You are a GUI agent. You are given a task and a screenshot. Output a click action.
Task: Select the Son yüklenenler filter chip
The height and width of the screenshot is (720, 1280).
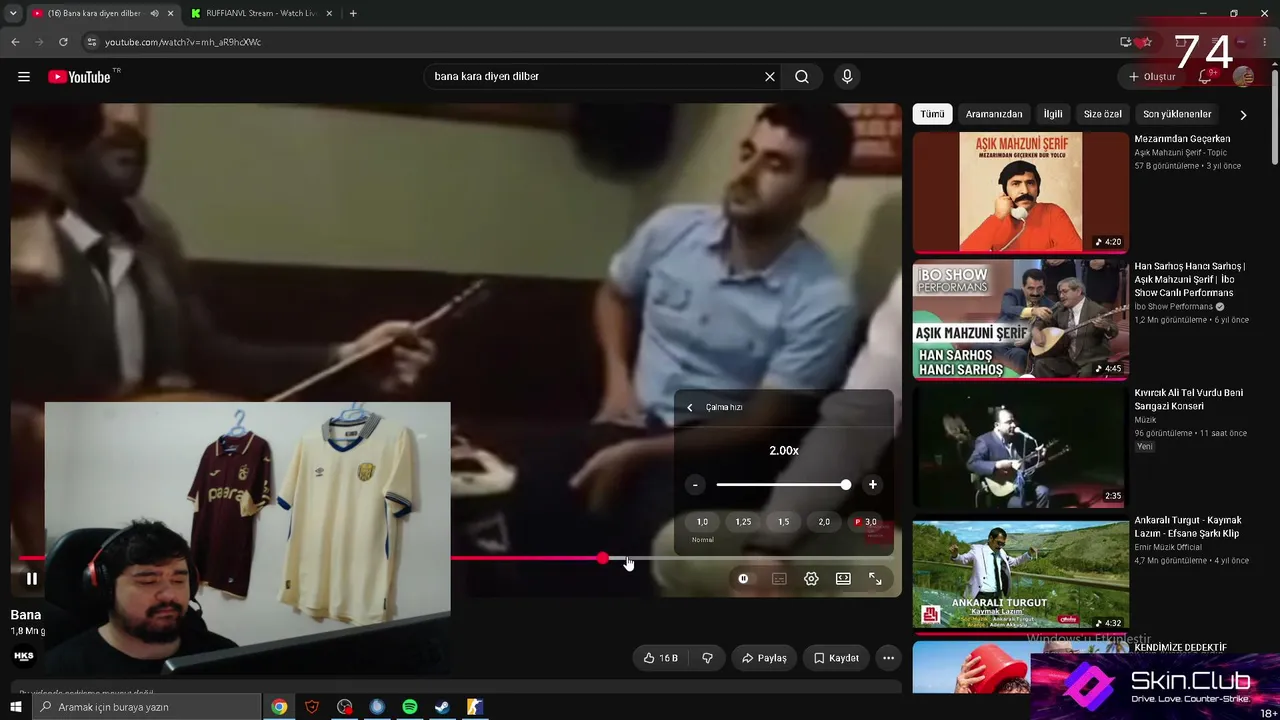point(1177,114)
